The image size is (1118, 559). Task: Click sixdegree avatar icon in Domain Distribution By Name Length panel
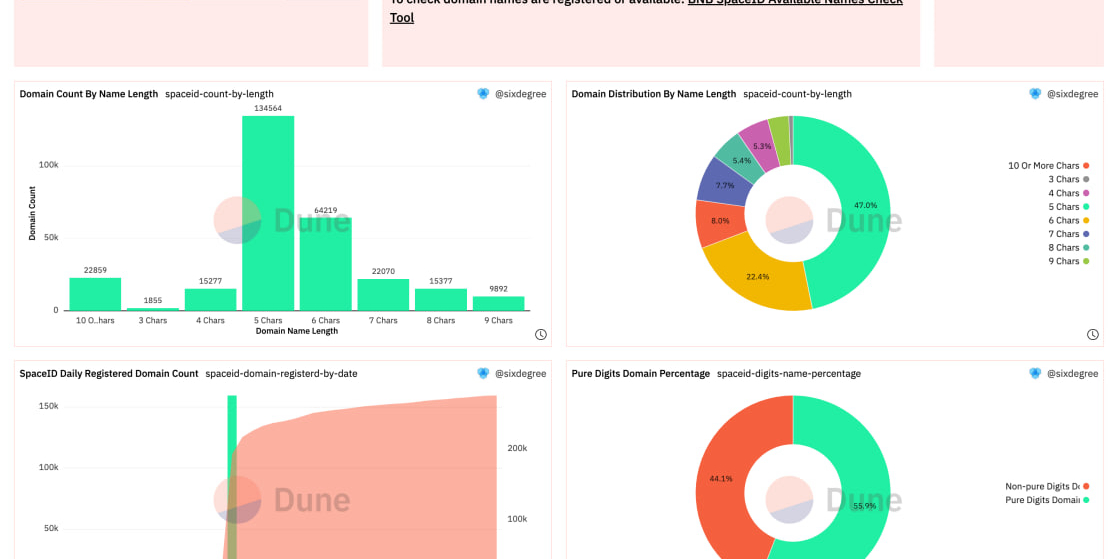[x=1035, y=94]
